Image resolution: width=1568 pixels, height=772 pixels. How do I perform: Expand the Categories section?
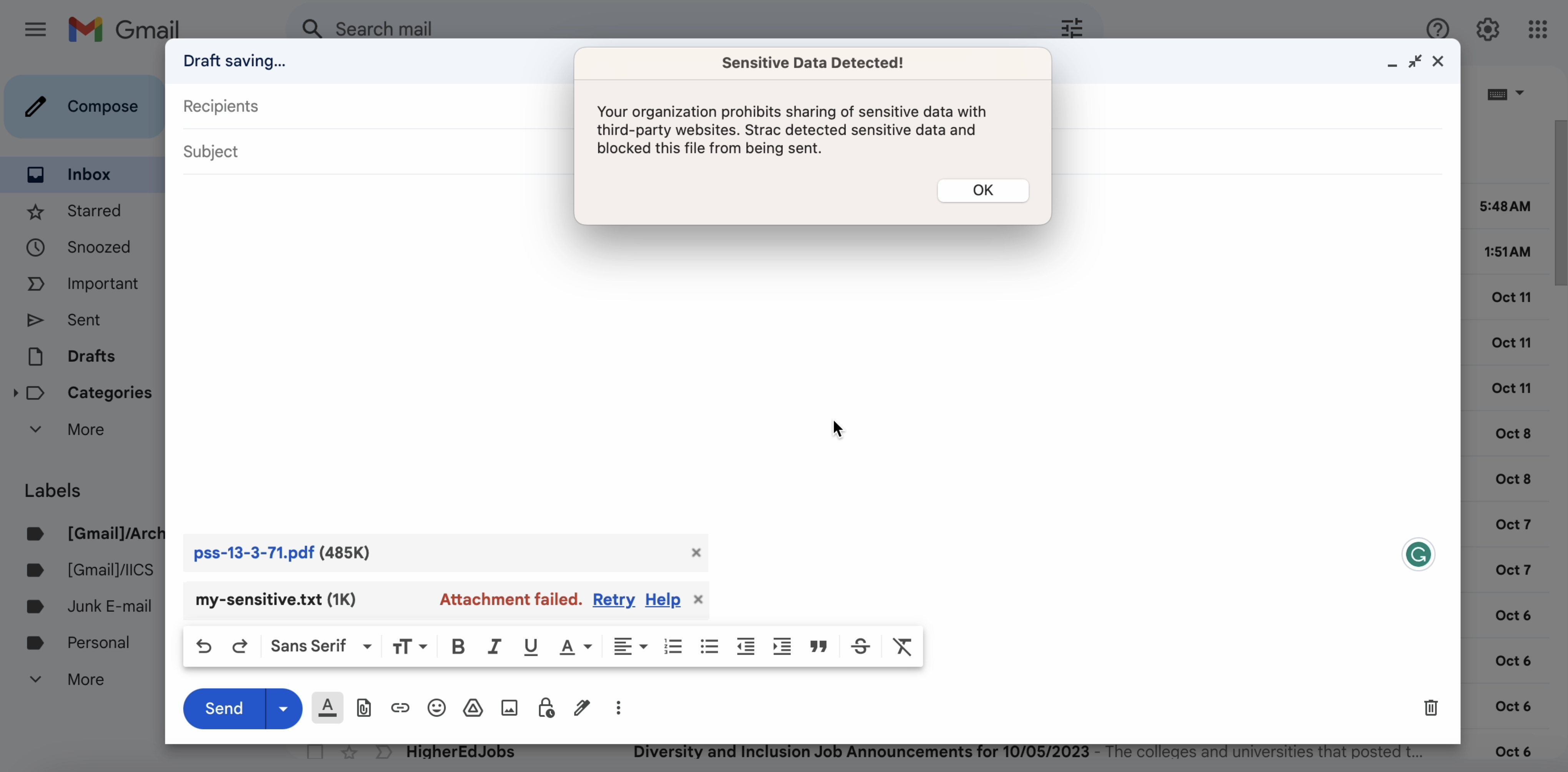(15, 393)
